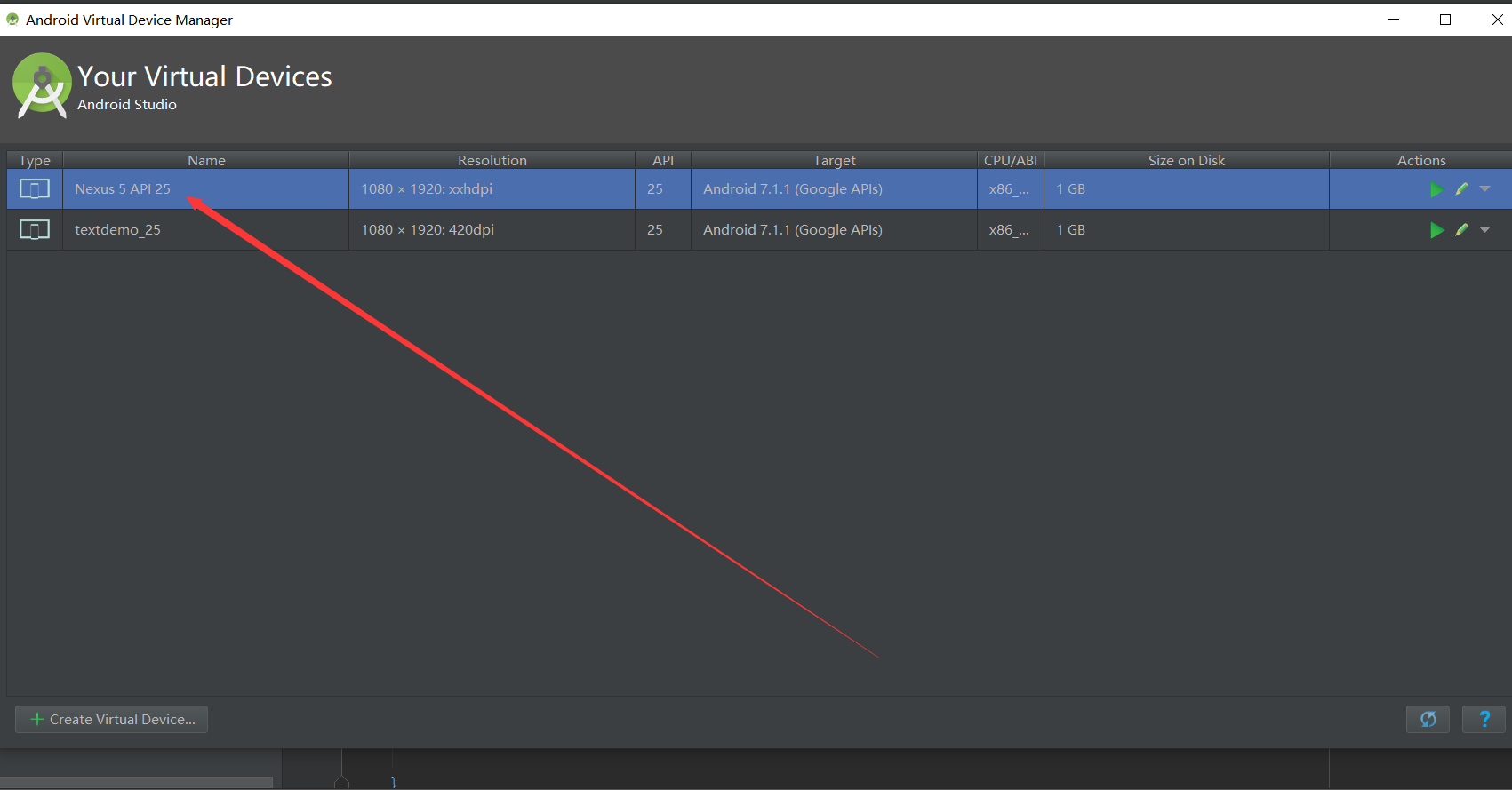
Task: Launch the textdemo_25 emulator
Action: pyautogui.click(x=1436, y=230)
